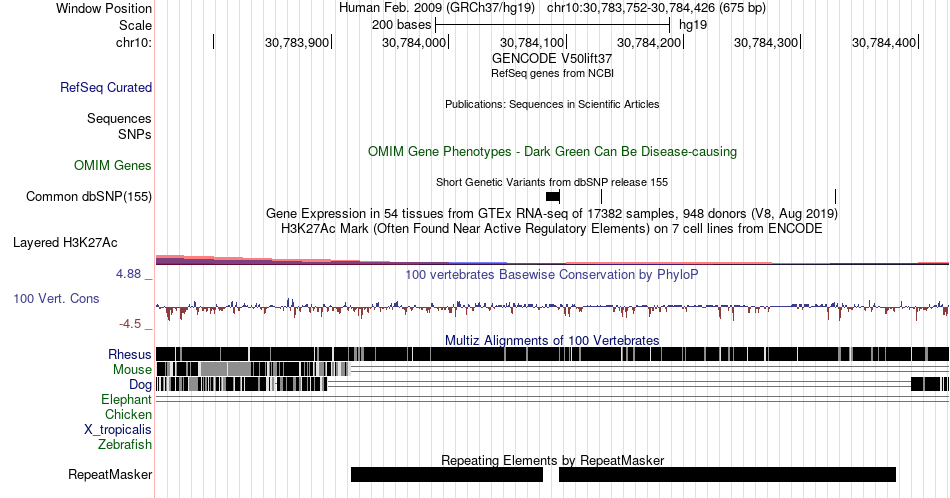Click the PhyloP conservation graph

tap(552, 308)
